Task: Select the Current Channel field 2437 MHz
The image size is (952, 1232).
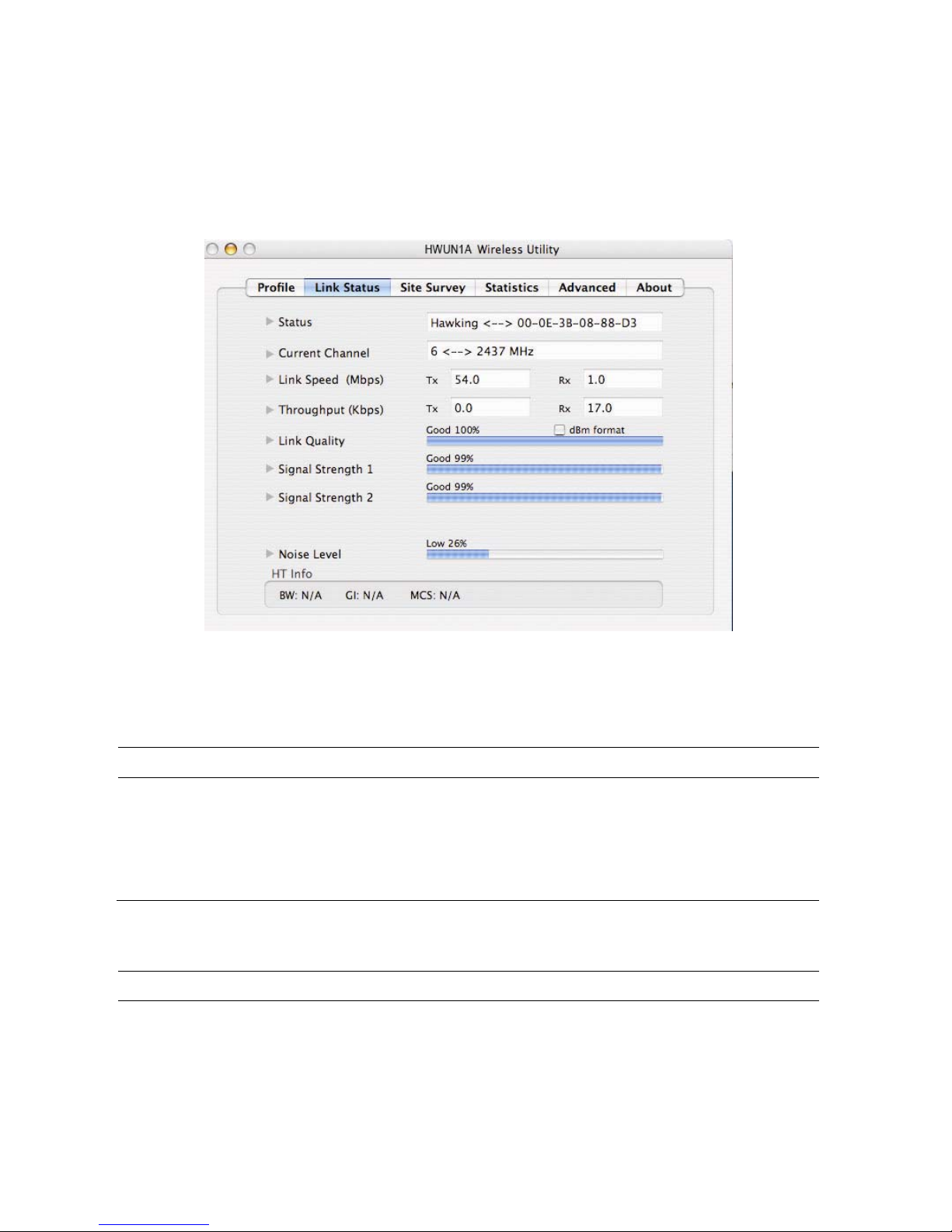Action: (545, 351)
